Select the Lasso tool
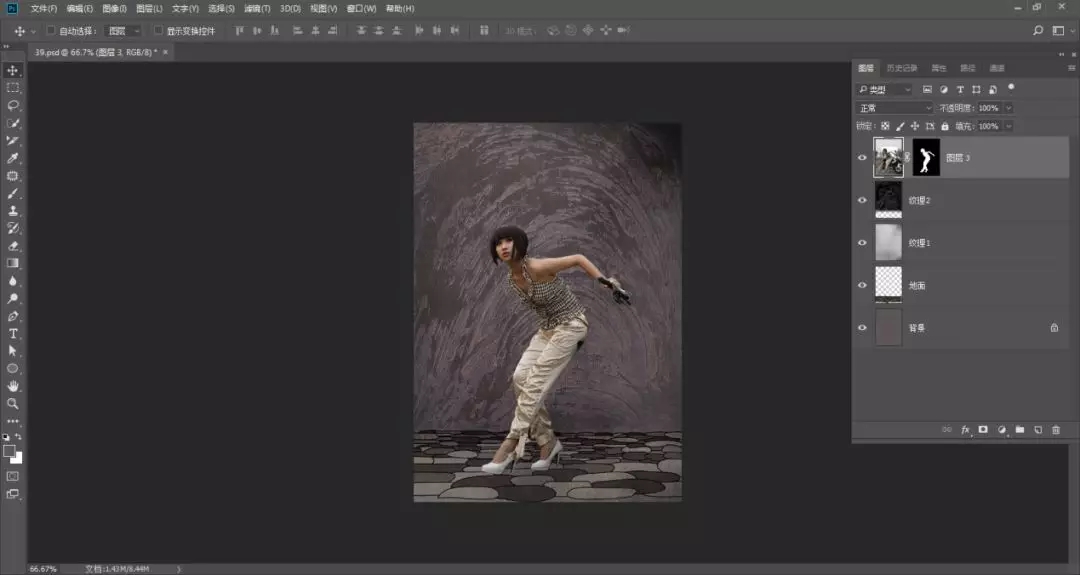This screenshot has width=1080, height=575. (x=13, y=105)
